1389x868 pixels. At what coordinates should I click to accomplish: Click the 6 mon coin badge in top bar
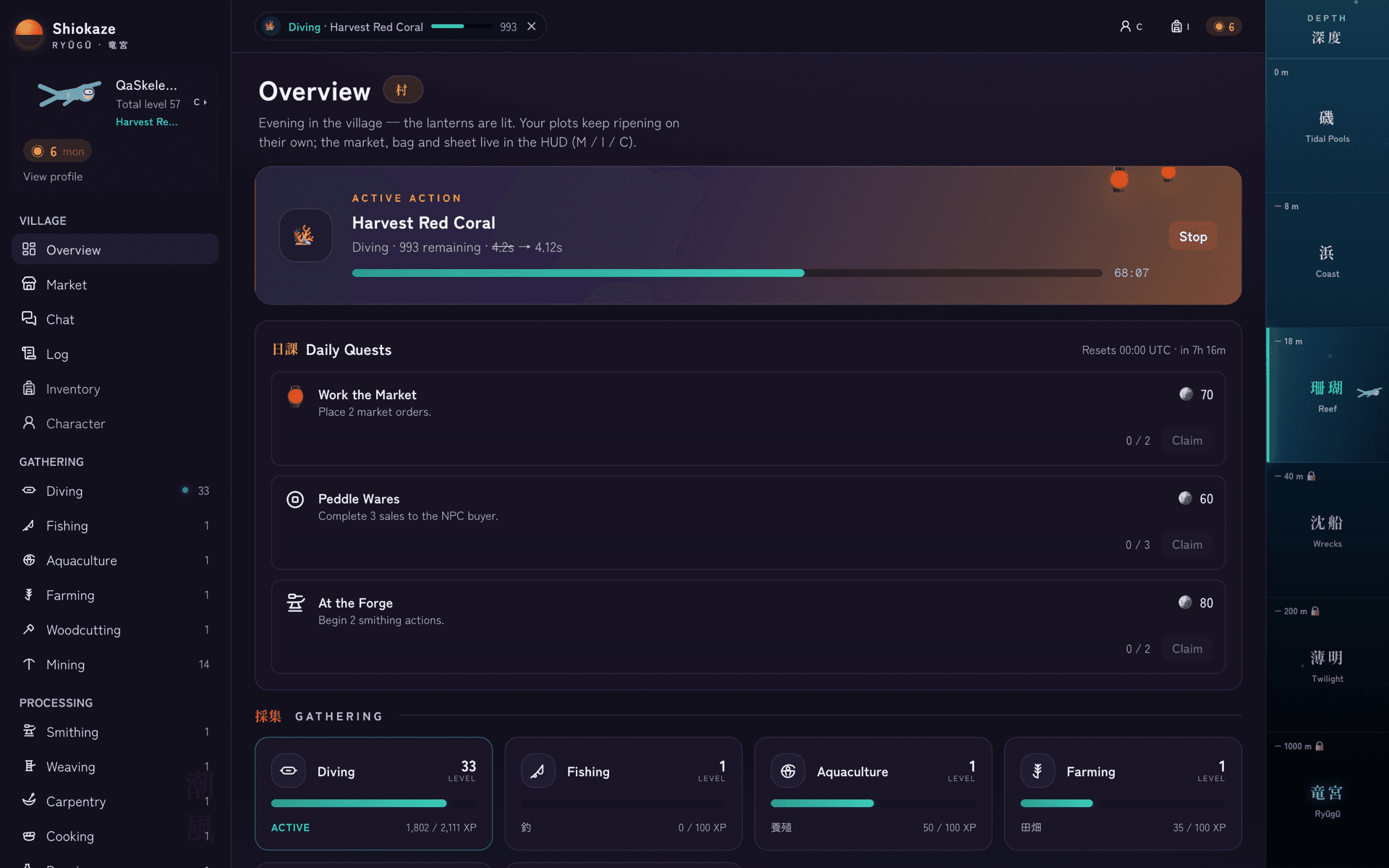pyautogui.click(x=1224, y=26)
